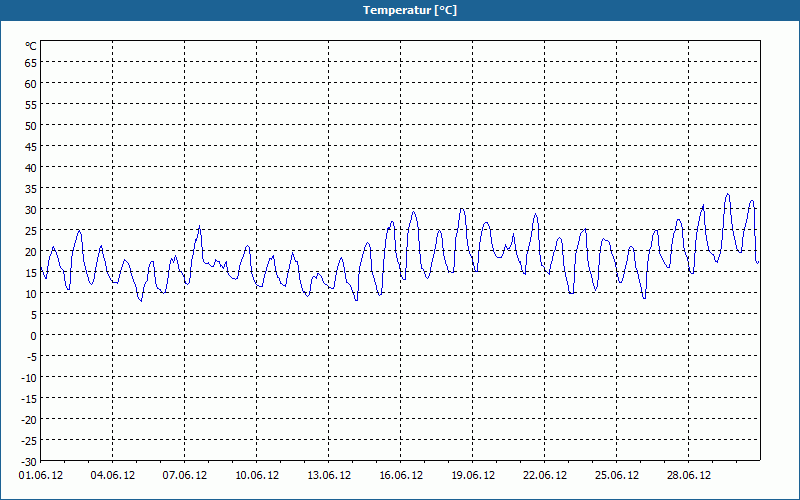This screenshot has width=800, height=500.
Task: Select the 13.06.12 date axis label
Action: coord(329,476)
